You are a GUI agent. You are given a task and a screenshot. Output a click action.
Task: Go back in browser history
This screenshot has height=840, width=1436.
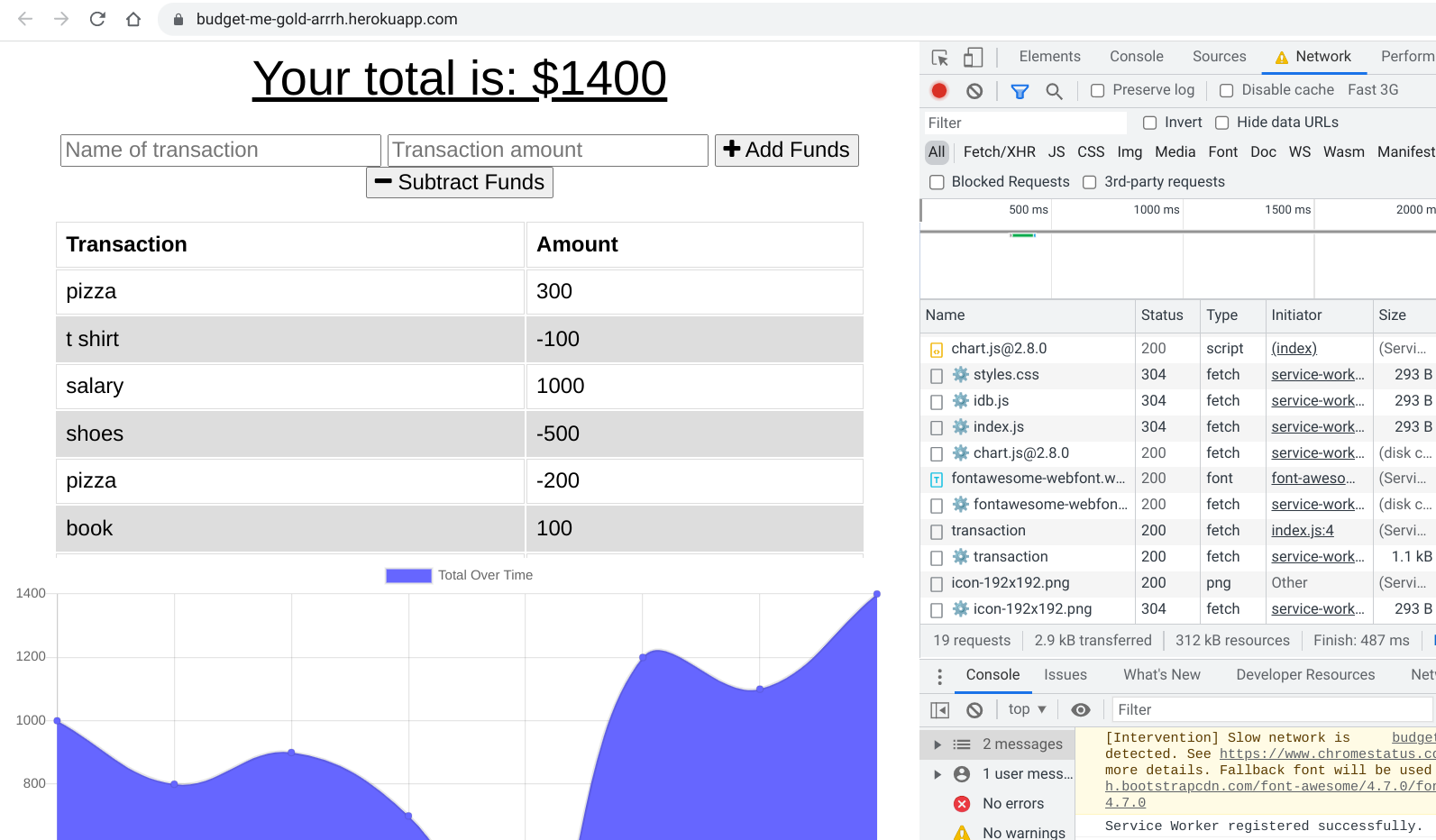(x=25, y=19)
